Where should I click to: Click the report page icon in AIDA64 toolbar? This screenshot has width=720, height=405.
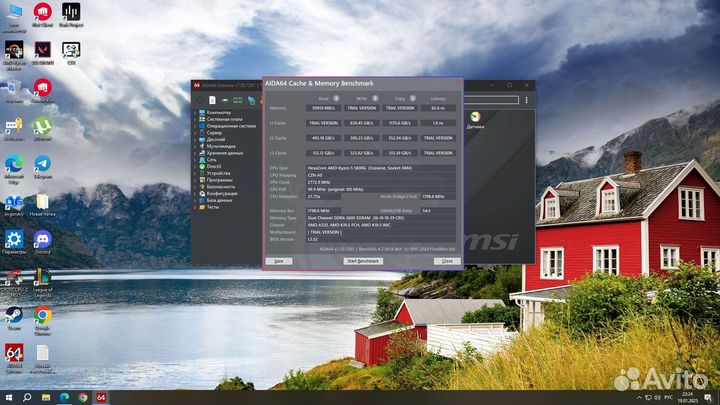tap(212, 99)
